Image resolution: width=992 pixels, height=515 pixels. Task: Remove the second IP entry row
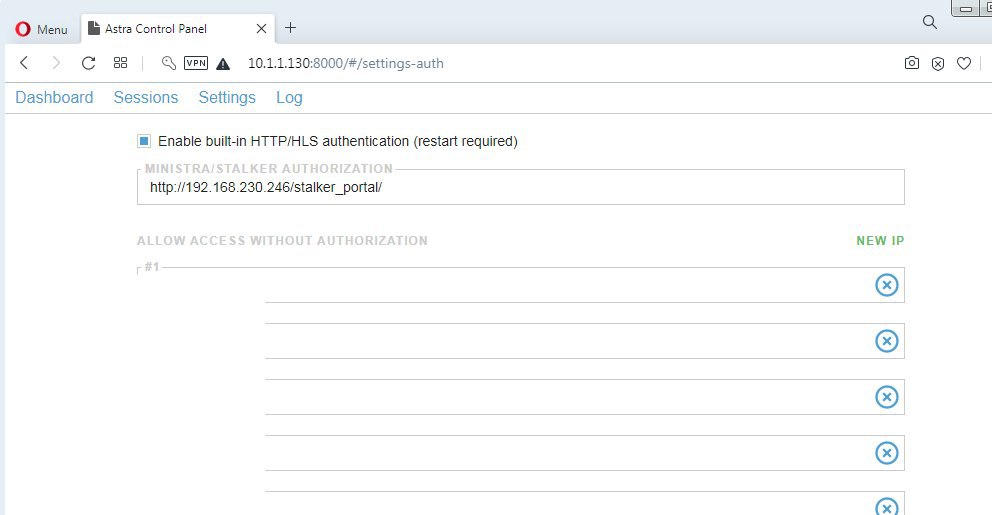coord(886,341)
